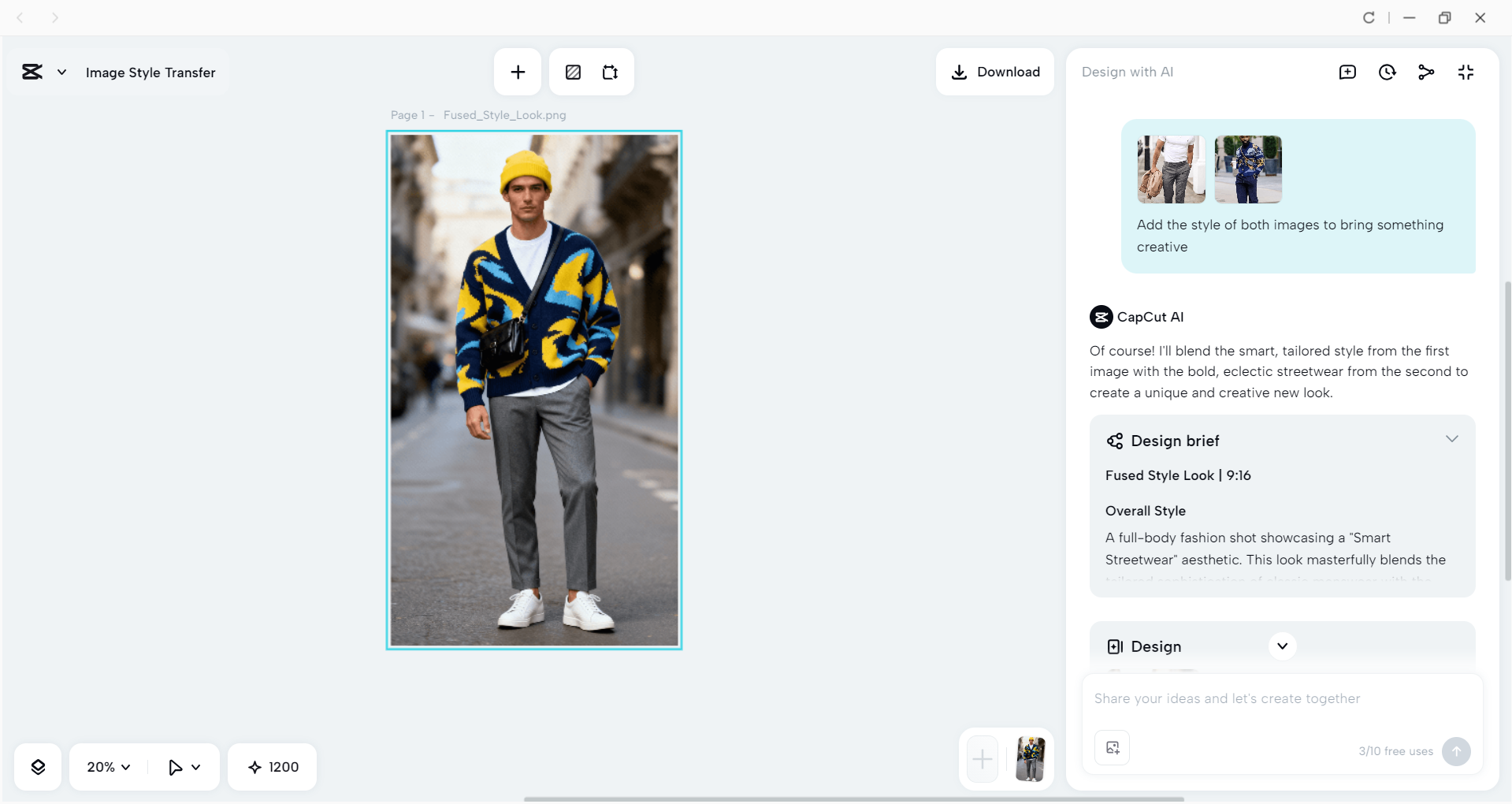Expand the chevron beside the CapCut logo
Screen dimensions: 1512x804
[x=61, y=73]
